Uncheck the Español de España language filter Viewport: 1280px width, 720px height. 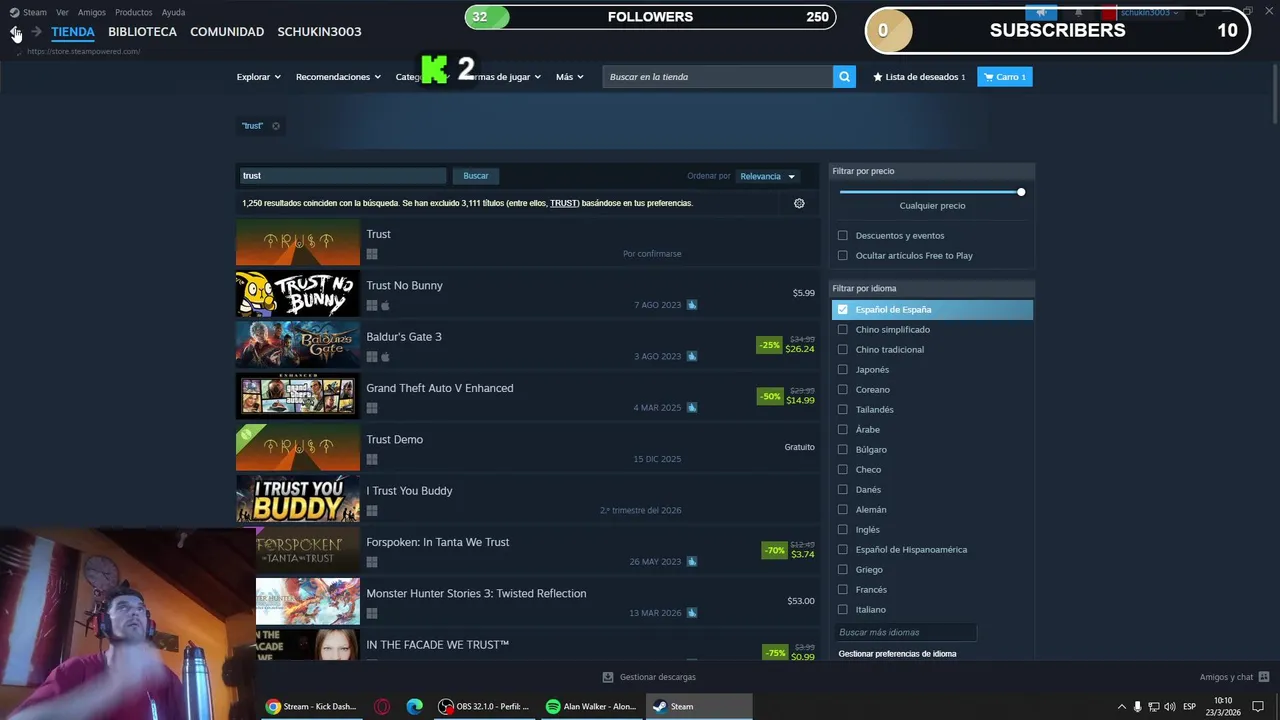[843, 310]
